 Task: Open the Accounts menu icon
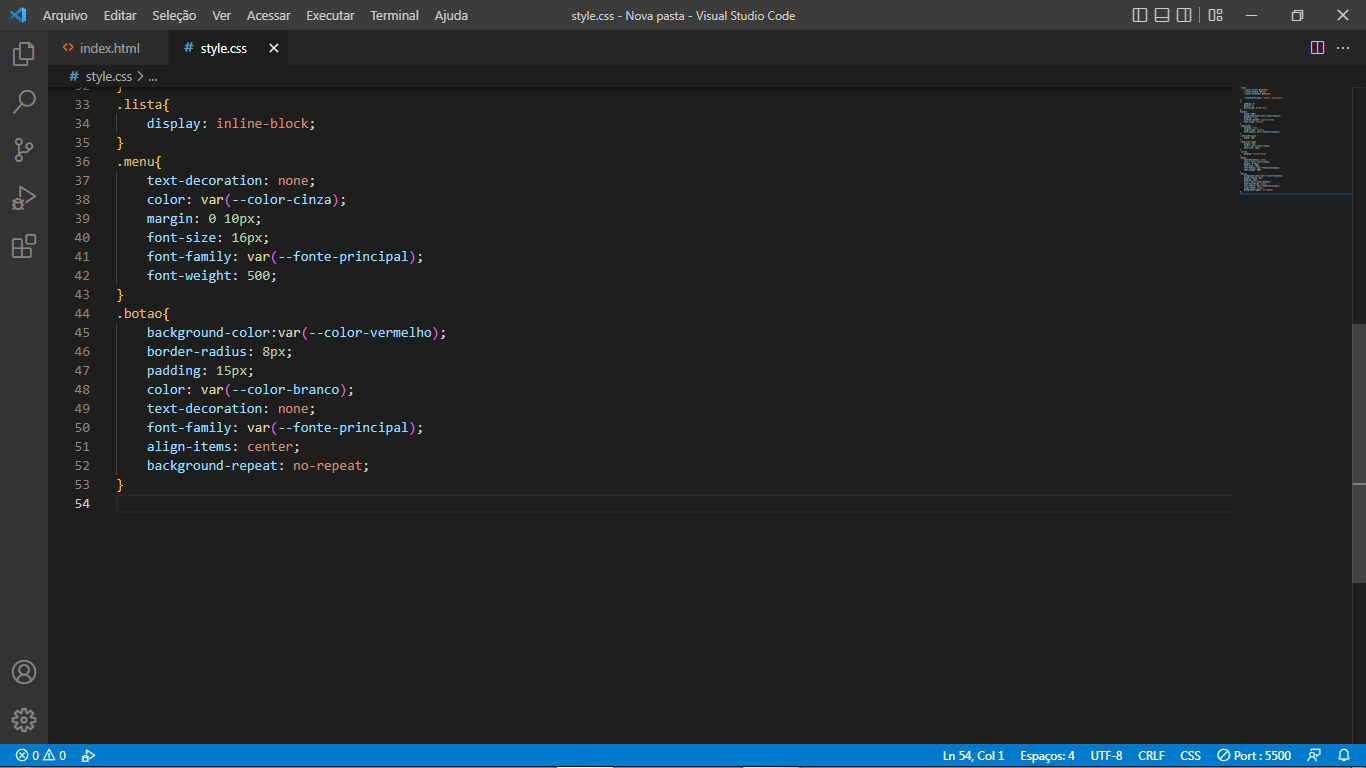pyautogui.click(x=24, y=672)
